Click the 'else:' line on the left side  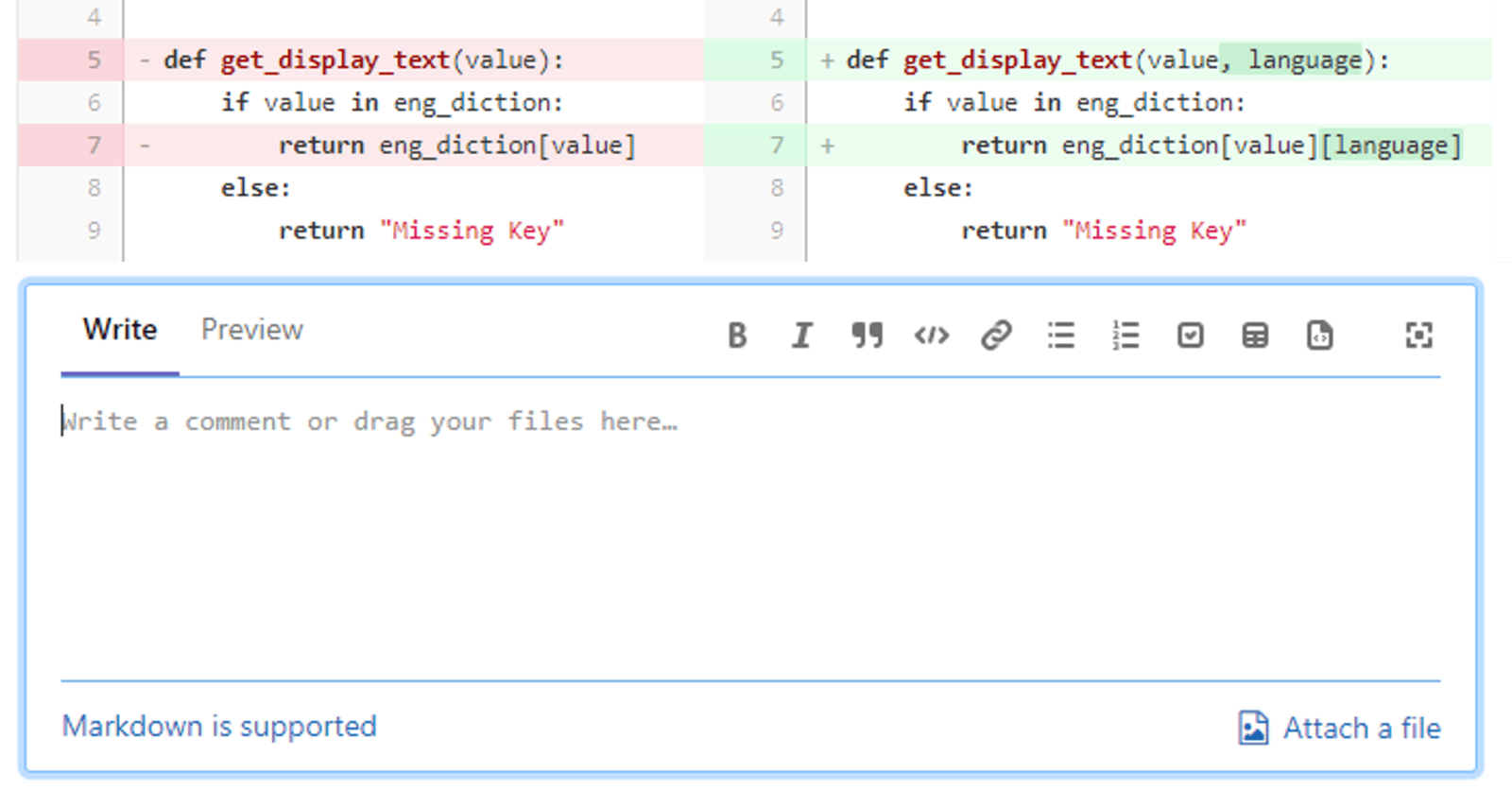pos(256,188)
